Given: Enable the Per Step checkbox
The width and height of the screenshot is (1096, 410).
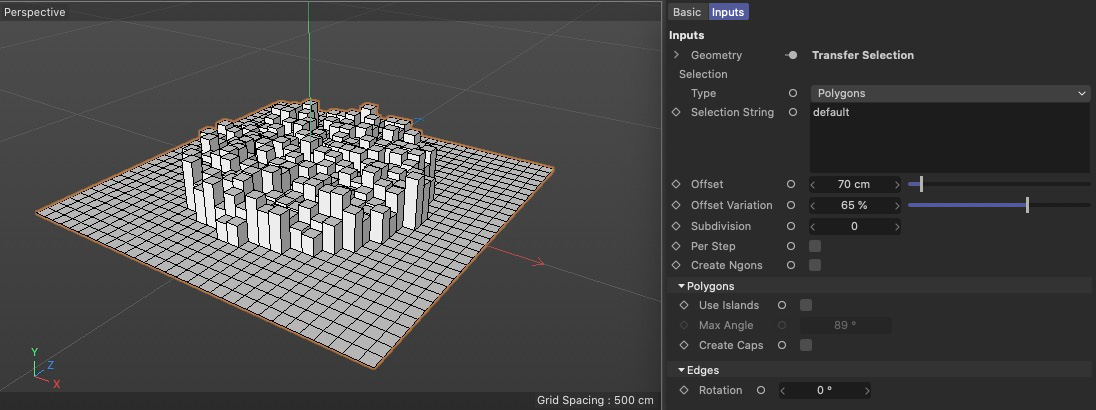Looking at the screenshot, I should (x=814, y=246).
